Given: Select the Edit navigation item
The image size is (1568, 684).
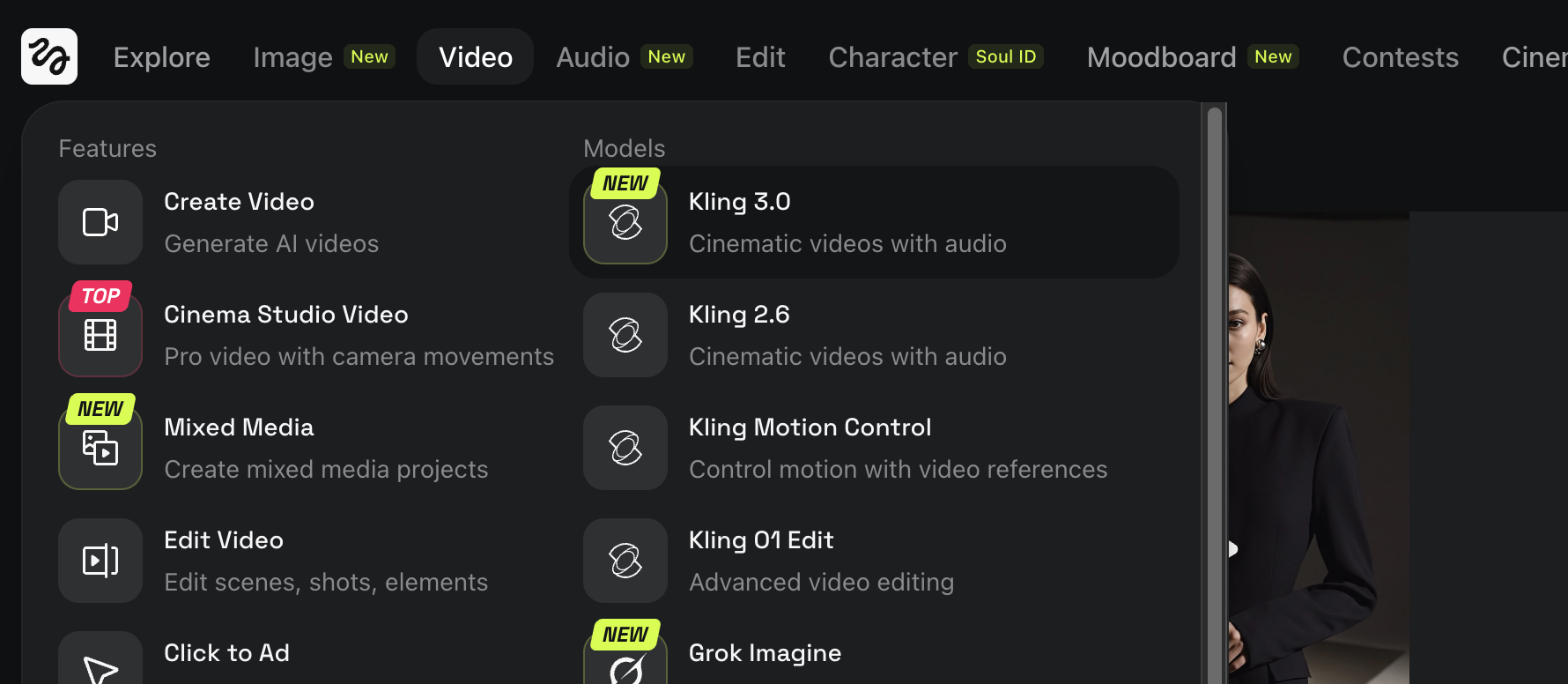Looking at the screenshot, I should click(x=760, y=57).
